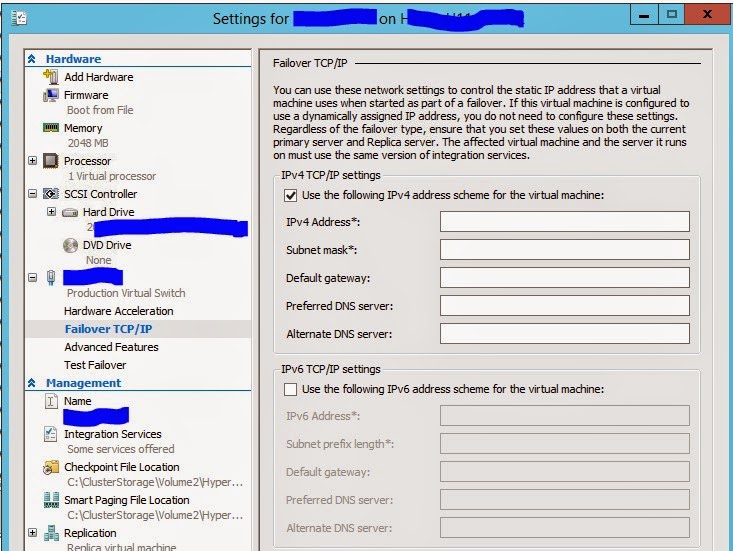The width and height of the screenshot is (733, 551).
Task: Click '2048 MB' memory value
Action: pos(88,143)
